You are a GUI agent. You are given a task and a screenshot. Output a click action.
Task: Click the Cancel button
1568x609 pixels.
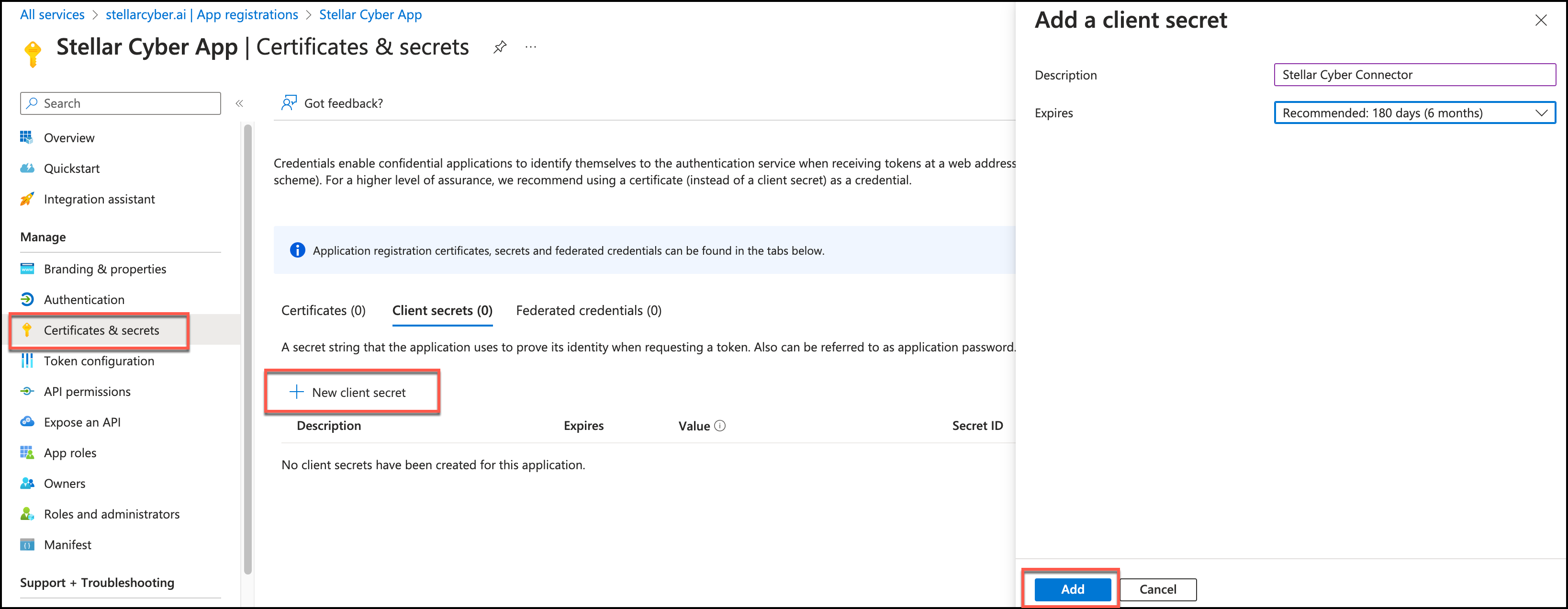(1157, 589)
